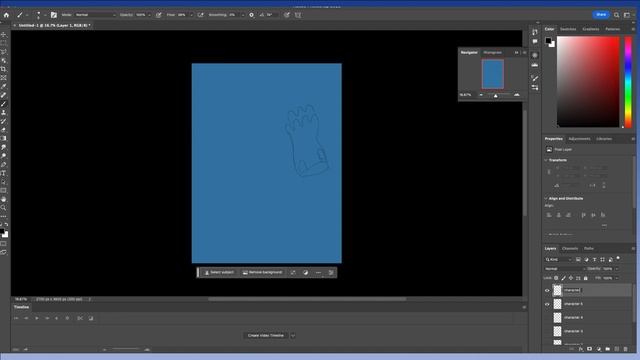The image size is (640, 360).
Task: Collapse the Transform section
Action: [546, 160]
